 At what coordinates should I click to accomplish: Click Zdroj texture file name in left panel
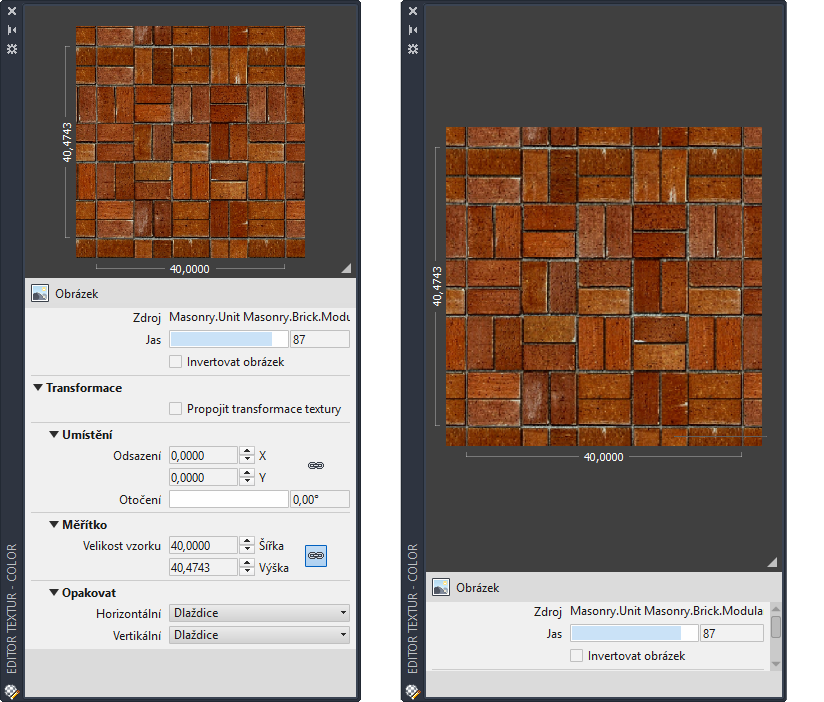258,317
